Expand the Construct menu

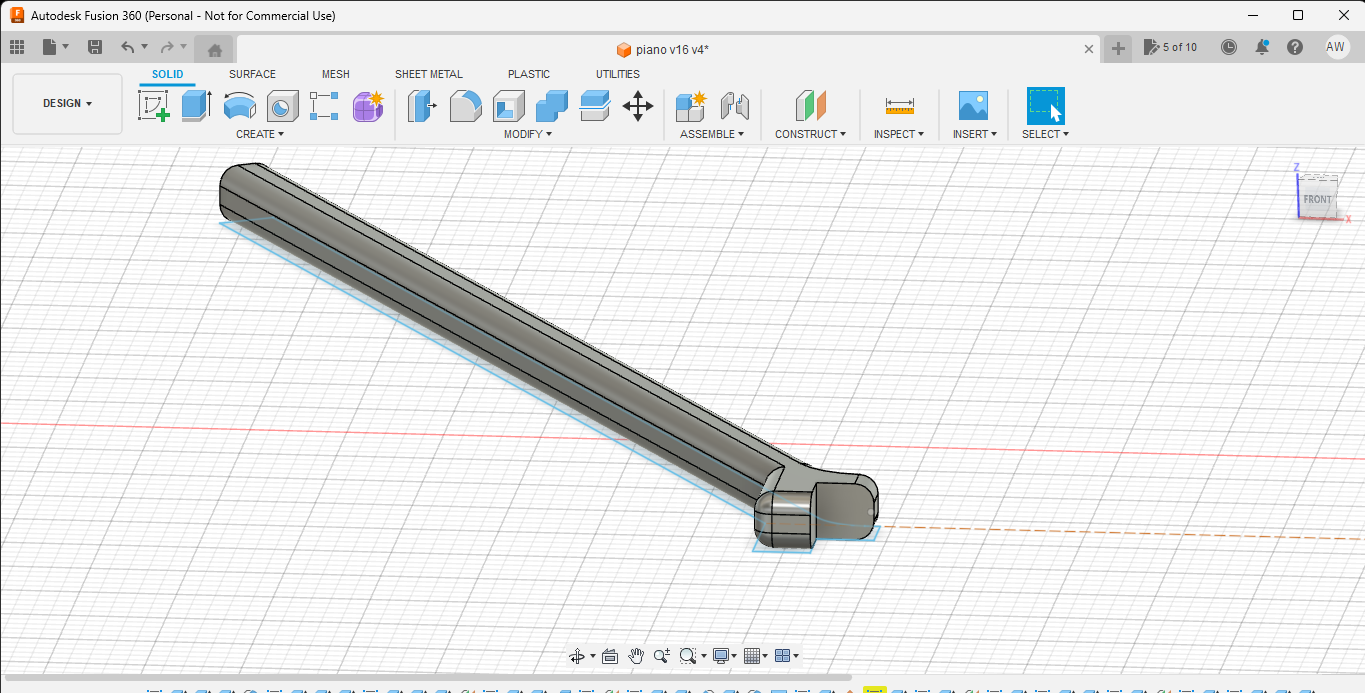point(810,134)
